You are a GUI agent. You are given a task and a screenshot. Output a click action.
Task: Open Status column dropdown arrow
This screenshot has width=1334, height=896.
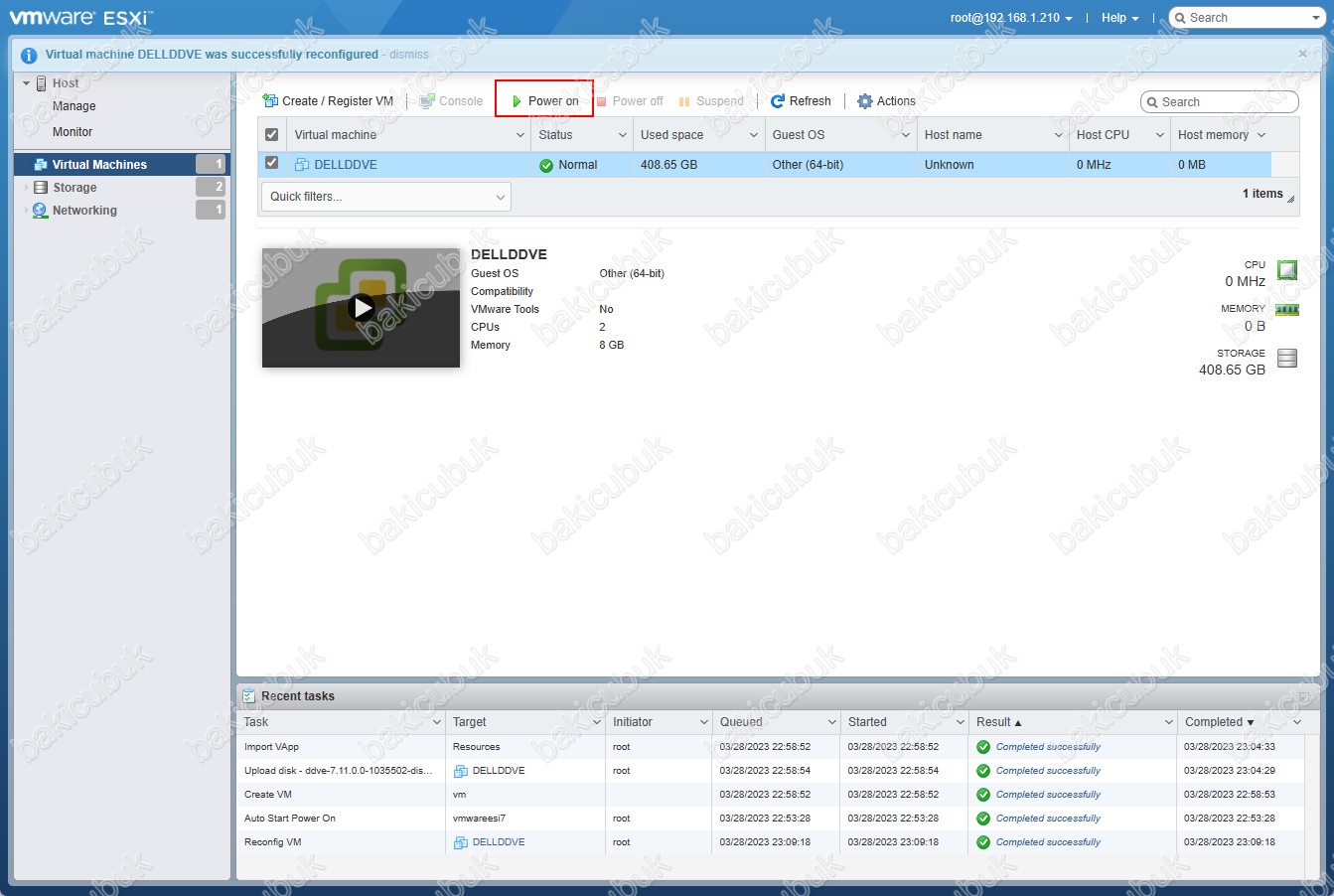[x=623, y=135]
